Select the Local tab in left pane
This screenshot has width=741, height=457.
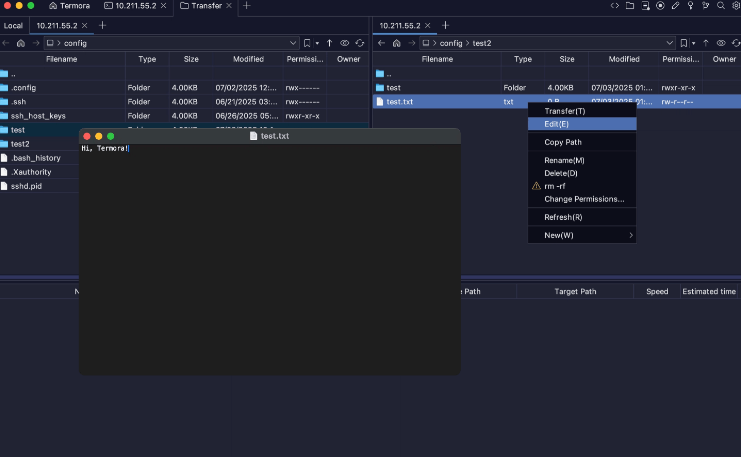(13, 26)
